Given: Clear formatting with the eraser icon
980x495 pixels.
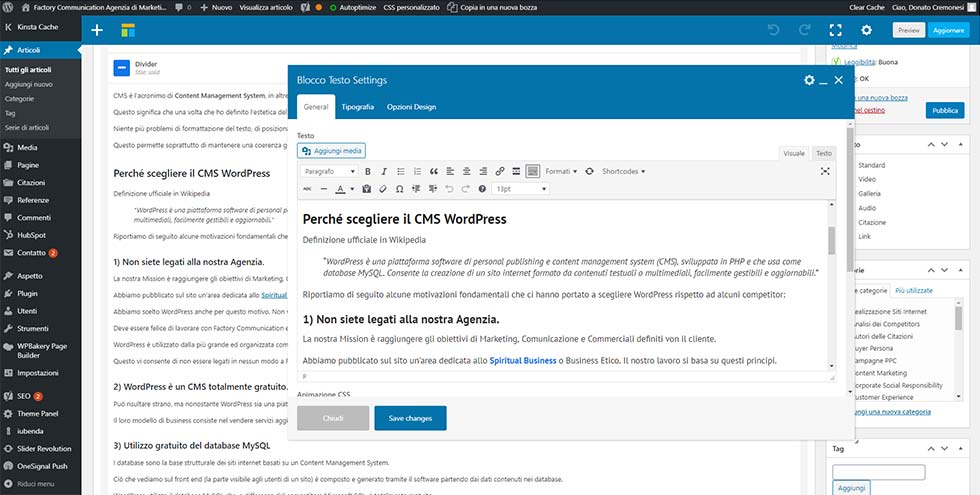Looking at the screenshot, I should pyautogui.click(x=383, y=189).
